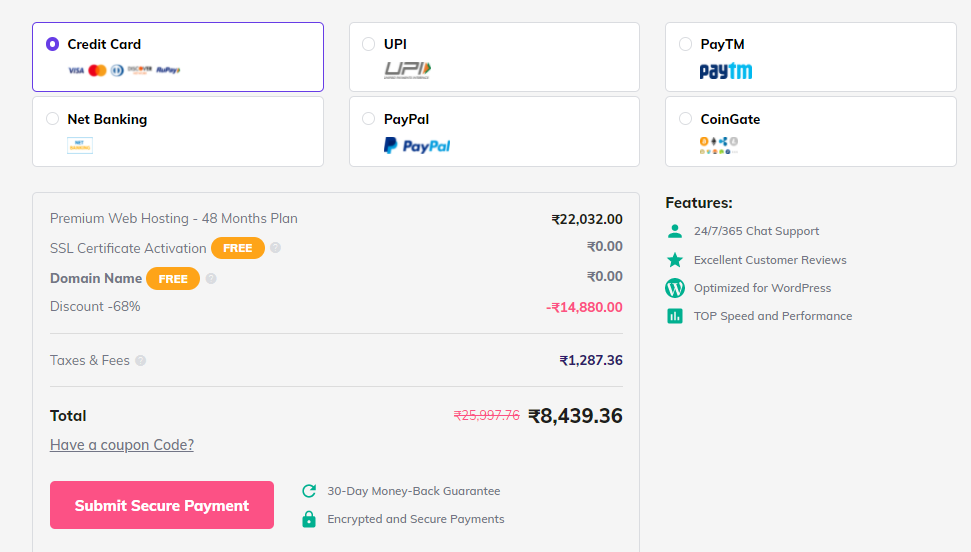The width and height of the screenshot is (971, 552).
Task: Click the green padlock secure payments icon
Action: 309,519
